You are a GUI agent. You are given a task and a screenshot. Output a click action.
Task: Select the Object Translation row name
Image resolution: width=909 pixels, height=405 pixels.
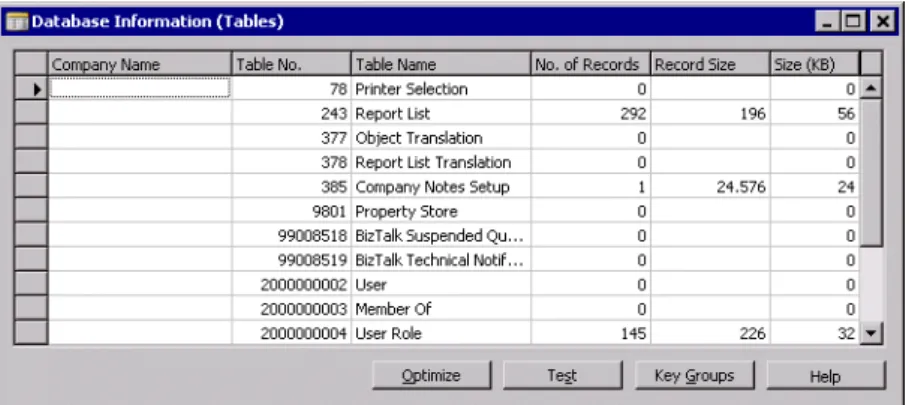coord(441,138)
